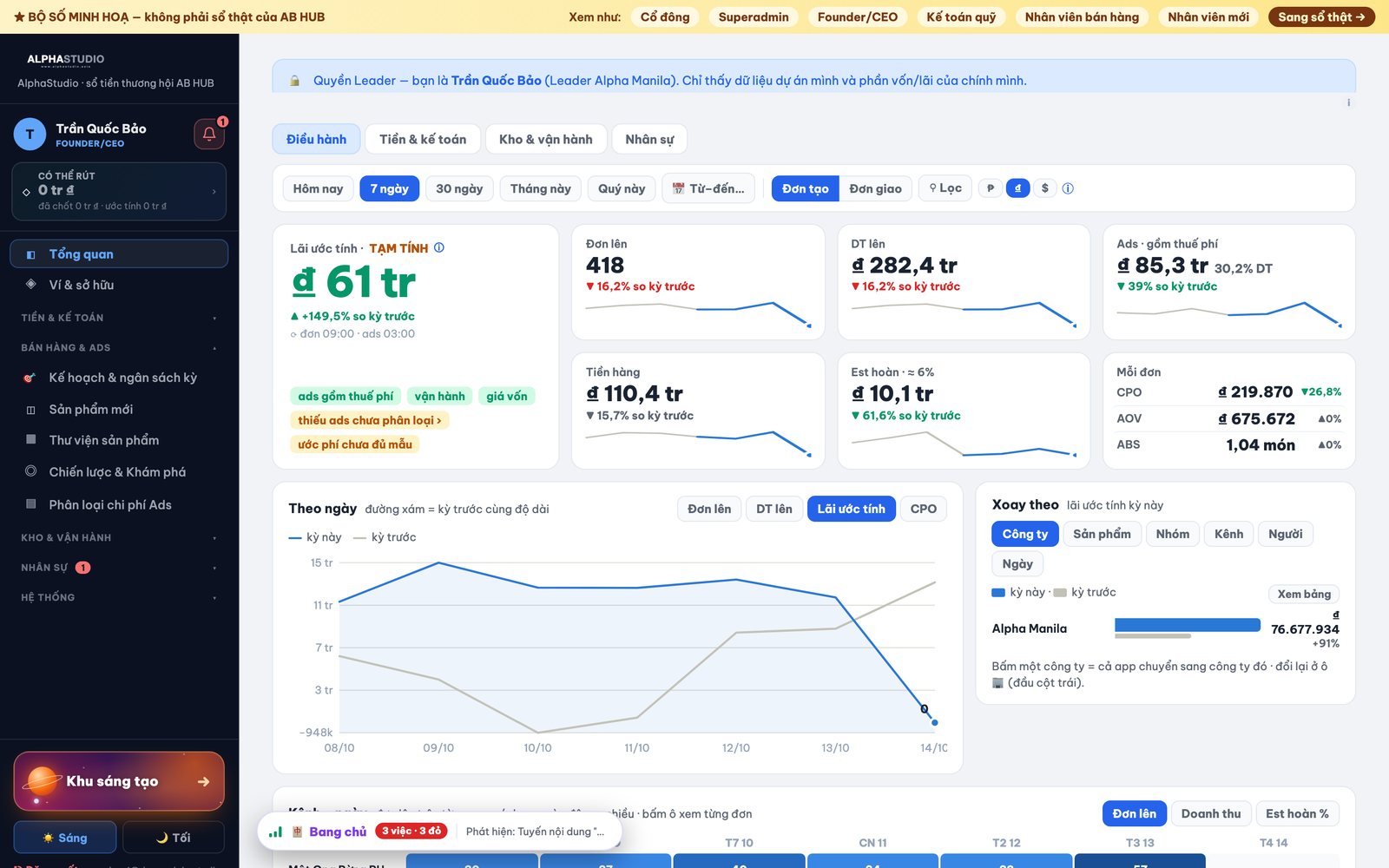
Task: Select the dollar currency button
Action: point(1044,188)
